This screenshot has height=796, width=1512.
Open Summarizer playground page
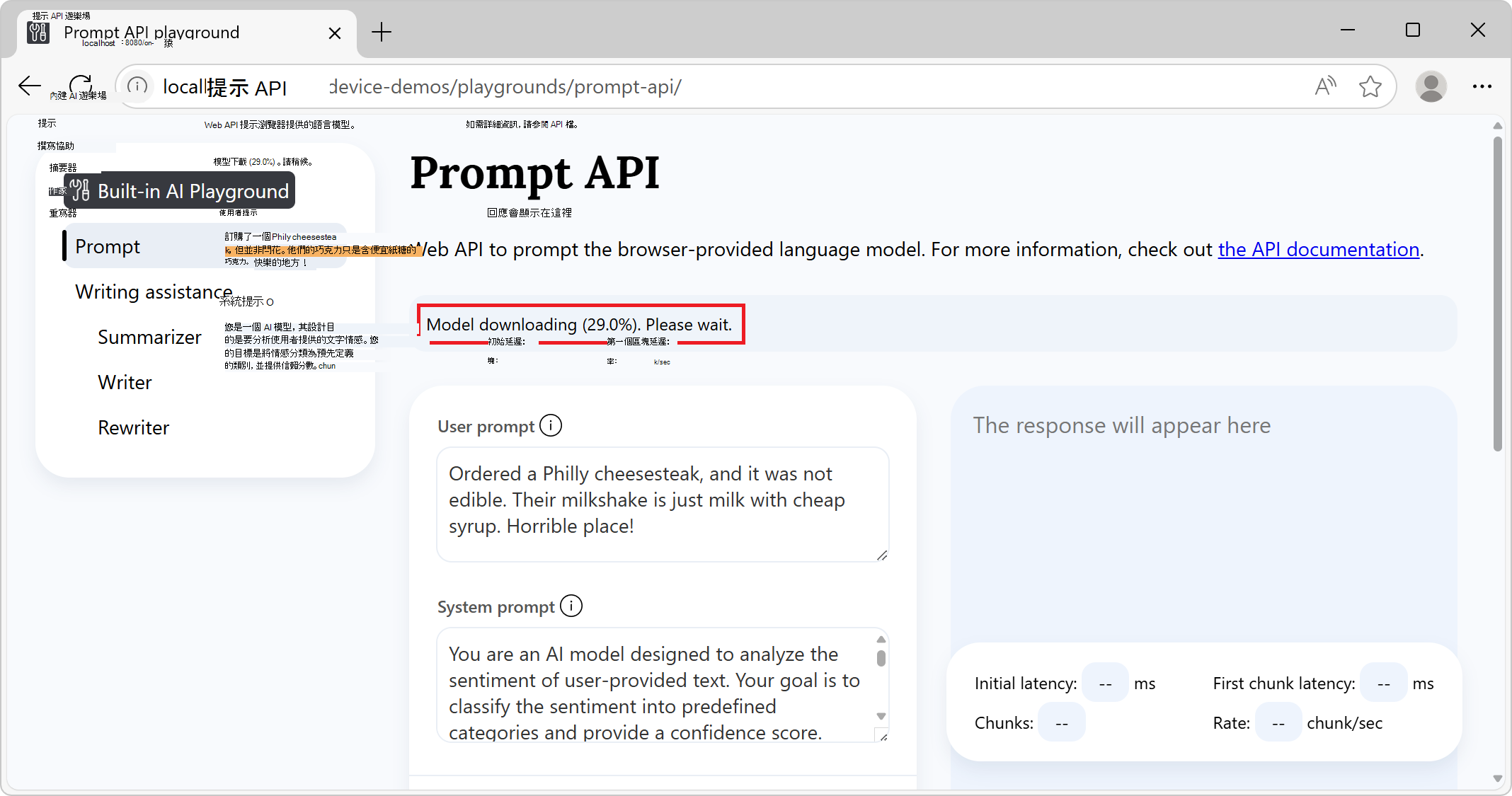point(149,337)
